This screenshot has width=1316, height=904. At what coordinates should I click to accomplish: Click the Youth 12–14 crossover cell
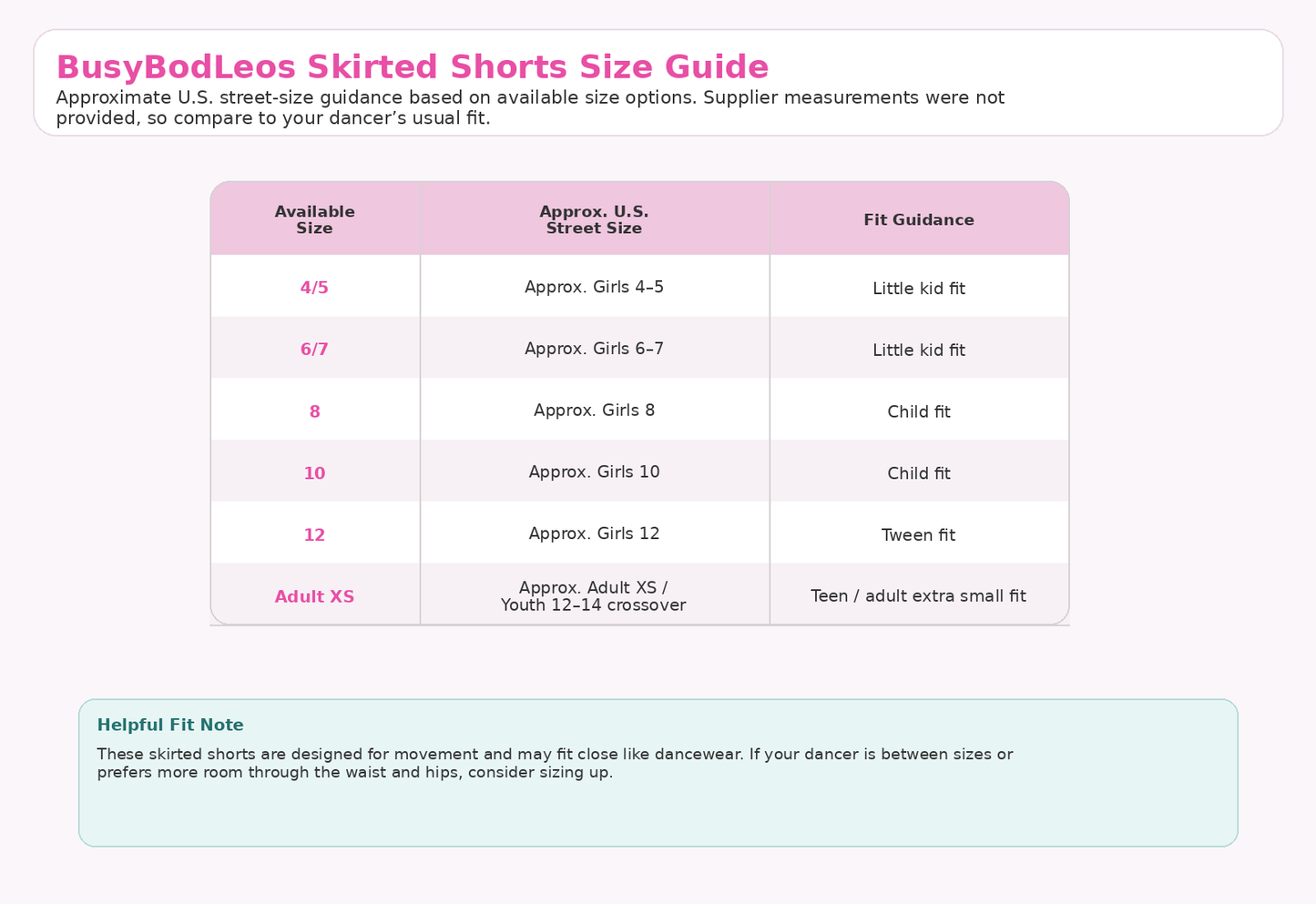[x=594, y=596]
